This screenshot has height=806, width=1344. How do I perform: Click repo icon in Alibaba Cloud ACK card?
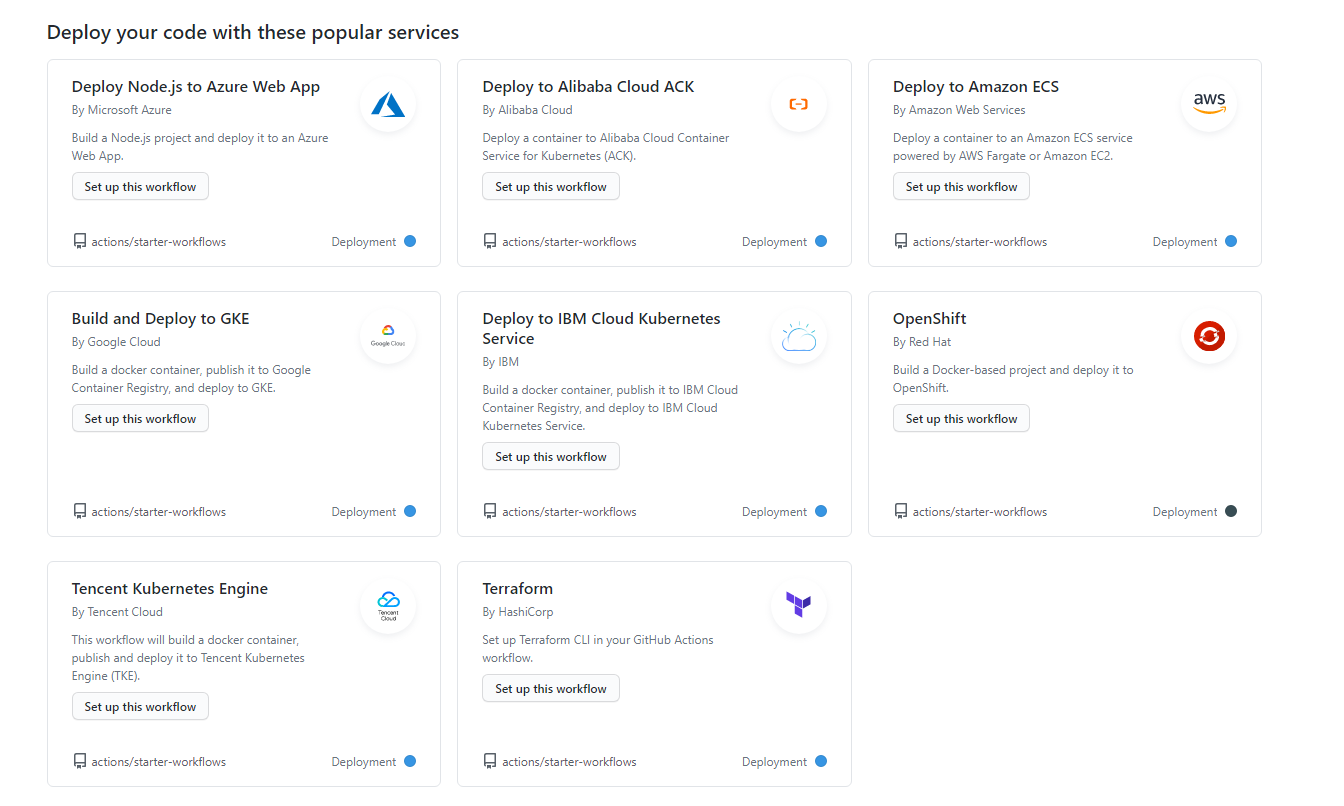(490, 241)
